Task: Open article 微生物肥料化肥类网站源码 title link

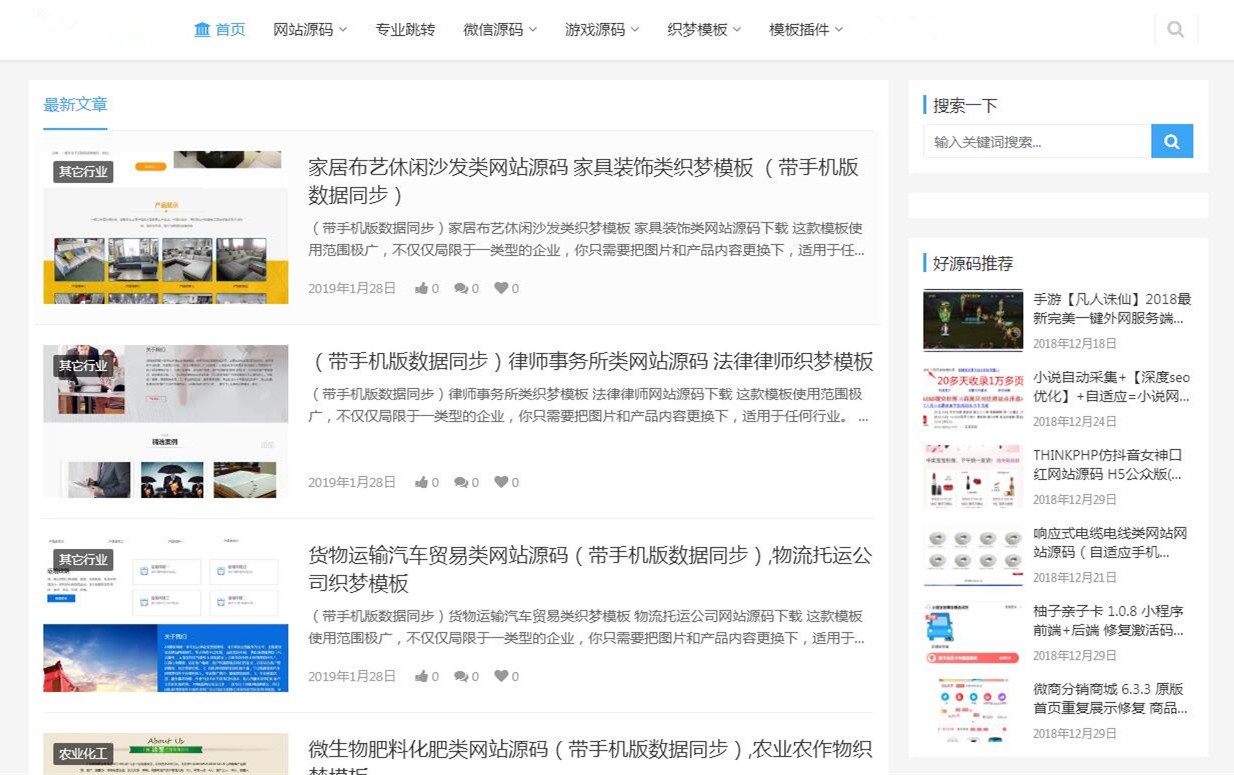Action: (x=590, y=760)
